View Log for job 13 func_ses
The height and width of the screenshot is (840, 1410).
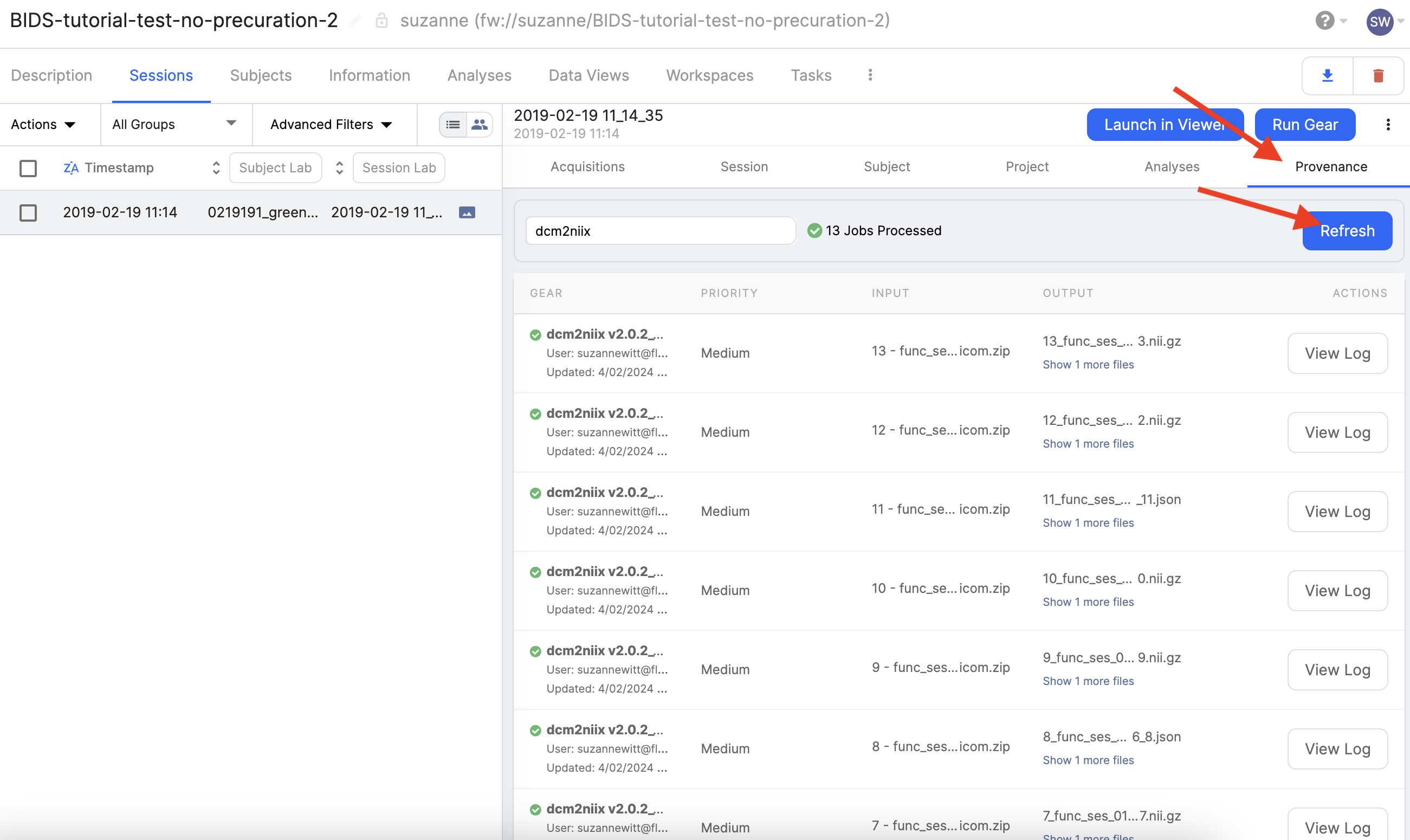coord(1337,353)
